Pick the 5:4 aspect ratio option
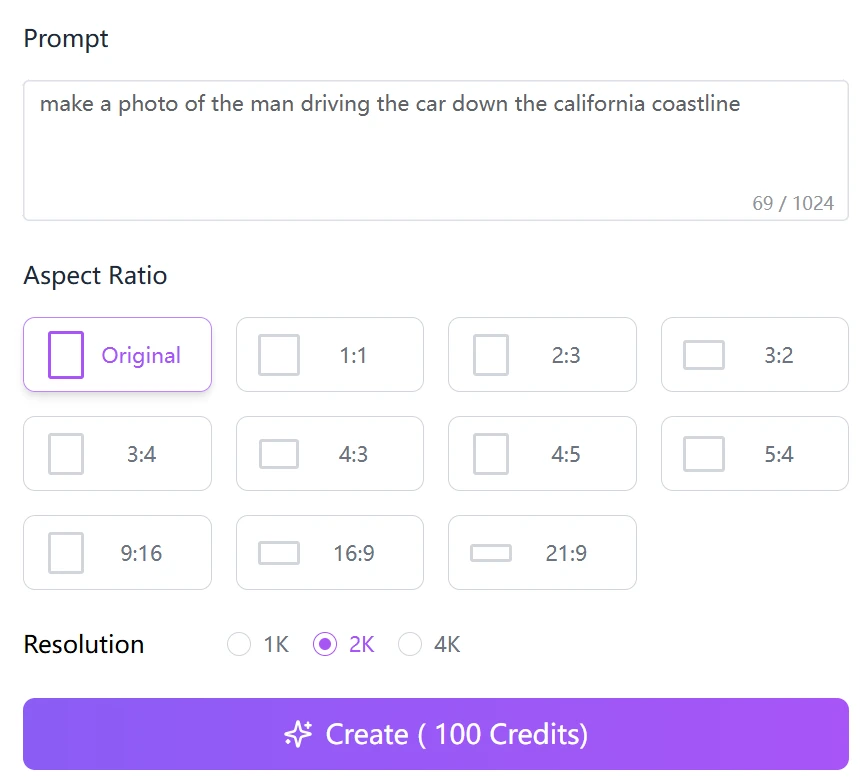Image resolution: width=862 pixels, height=784 pixels. click(x=755, y=454)
